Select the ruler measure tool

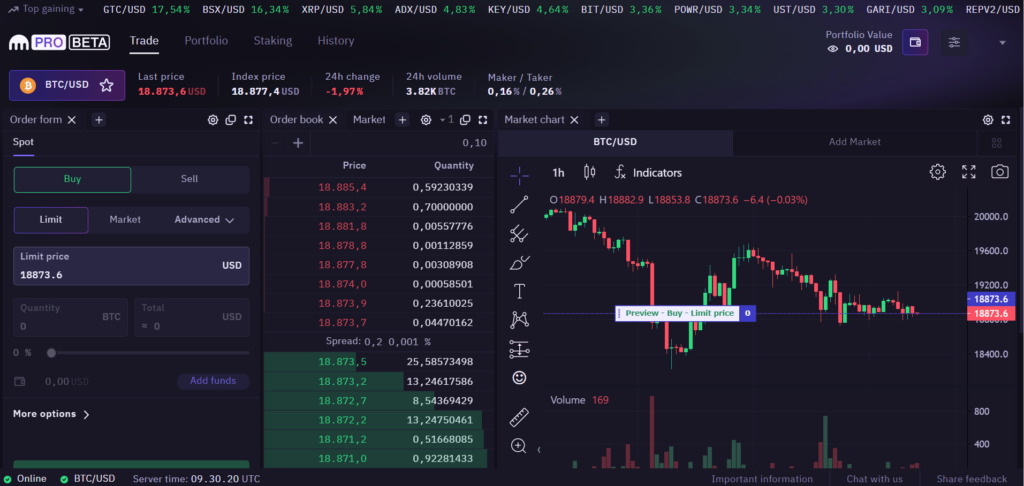(x=519, y=417)
